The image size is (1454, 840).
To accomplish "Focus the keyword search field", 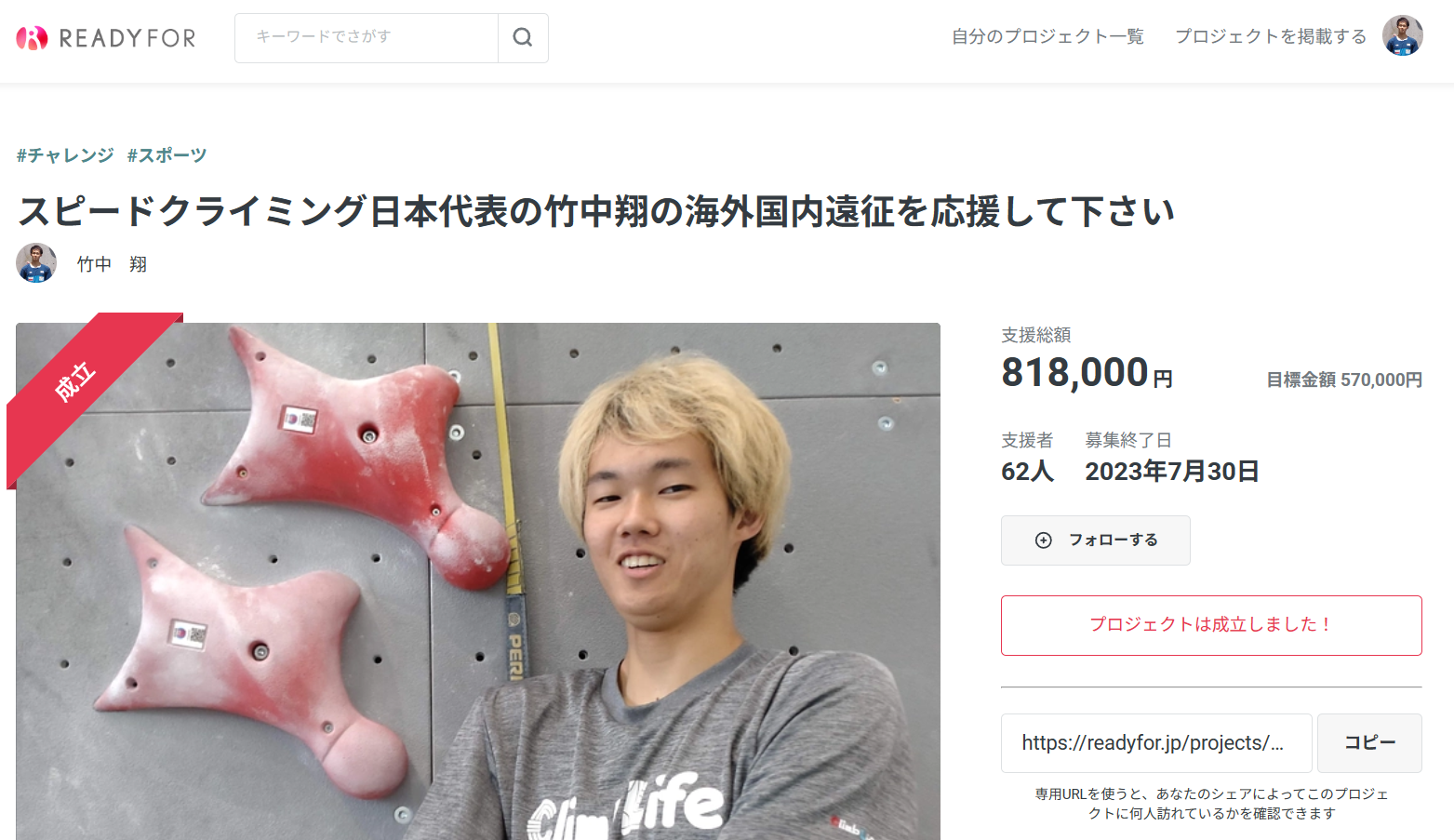I will 367,37.
